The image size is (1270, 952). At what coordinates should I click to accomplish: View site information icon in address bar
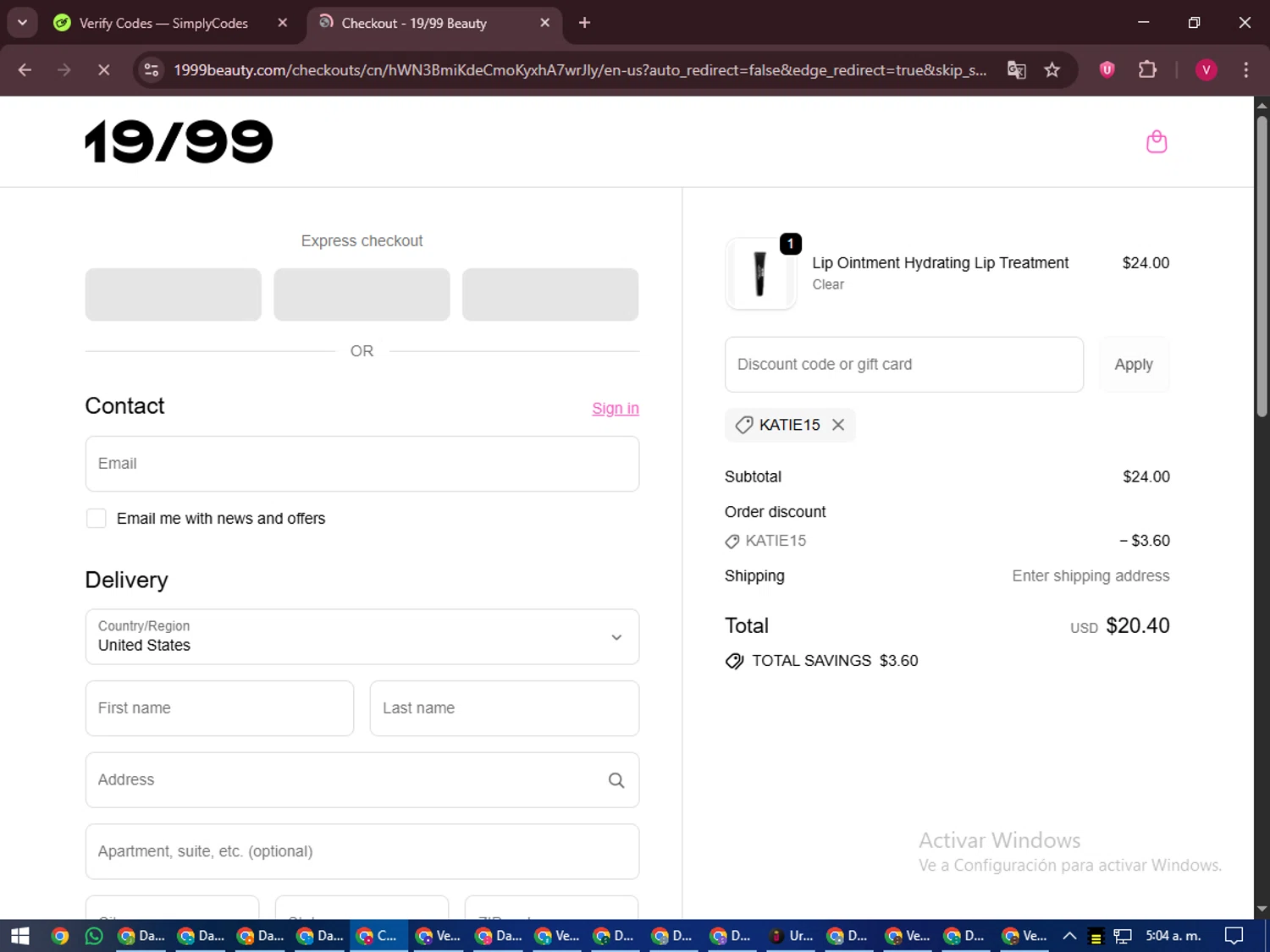click(x=152, y=70)
